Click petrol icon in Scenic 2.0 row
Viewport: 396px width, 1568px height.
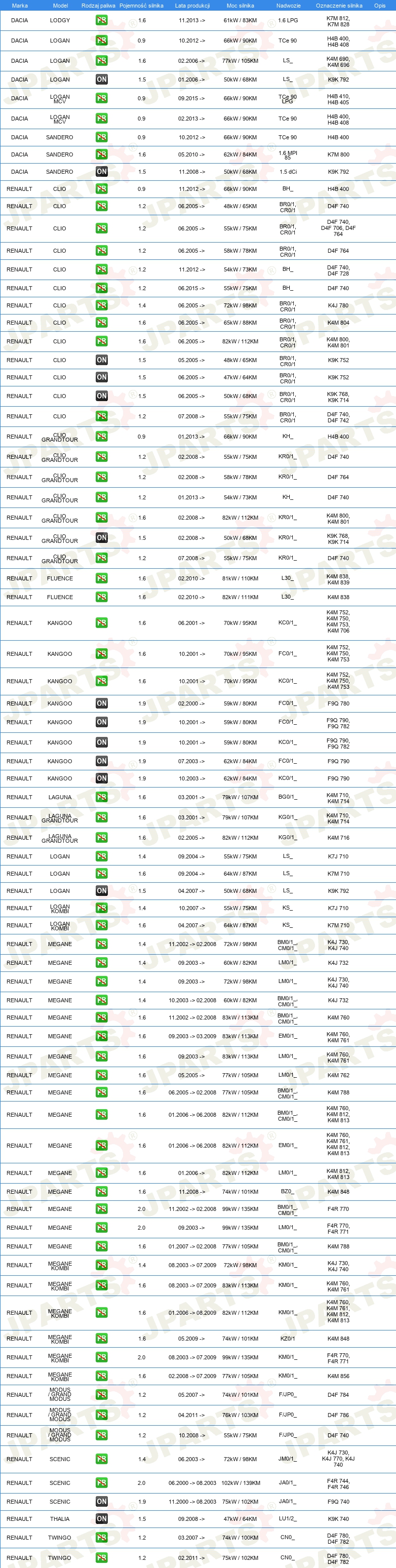click(x=102, y=1483)
